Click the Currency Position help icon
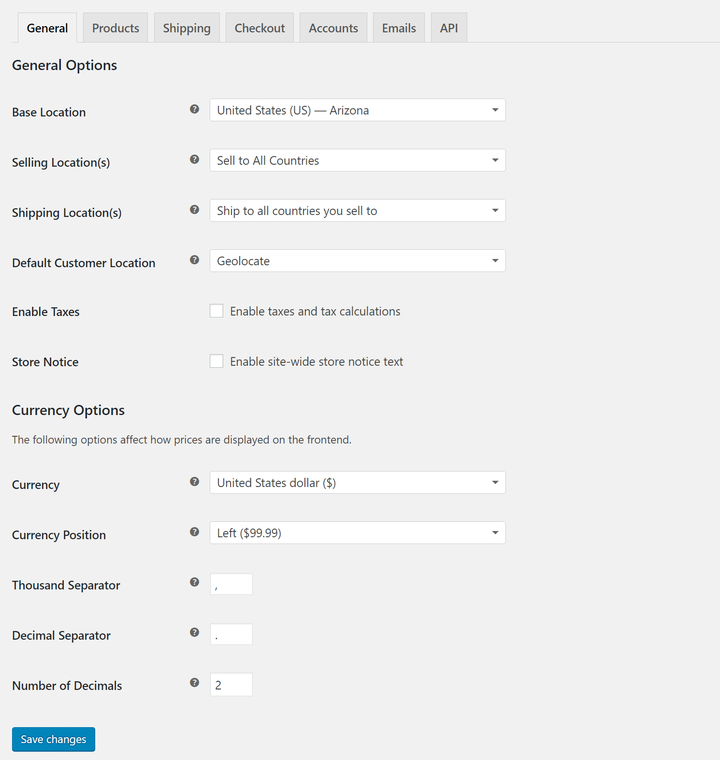The image size is (720, 760). pos(195,532)
